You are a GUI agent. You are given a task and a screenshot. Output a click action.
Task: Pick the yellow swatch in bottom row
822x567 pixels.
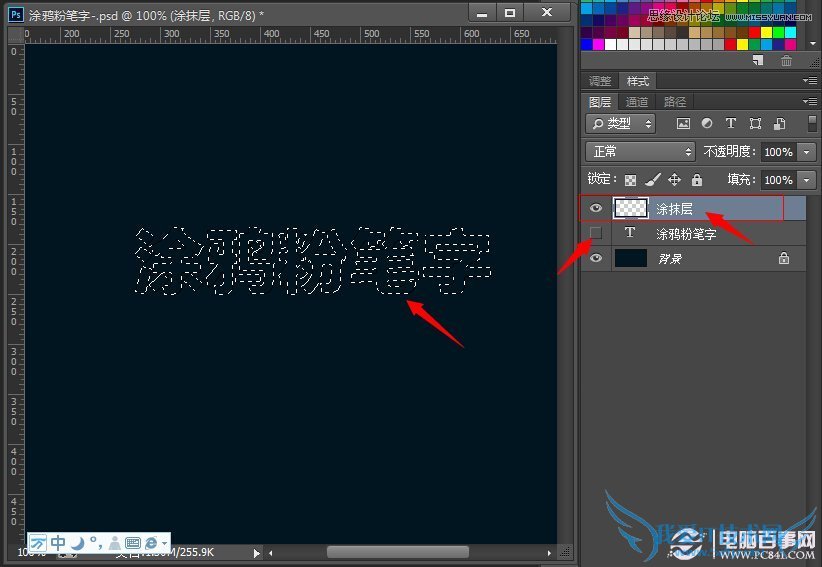click(742, 45)
